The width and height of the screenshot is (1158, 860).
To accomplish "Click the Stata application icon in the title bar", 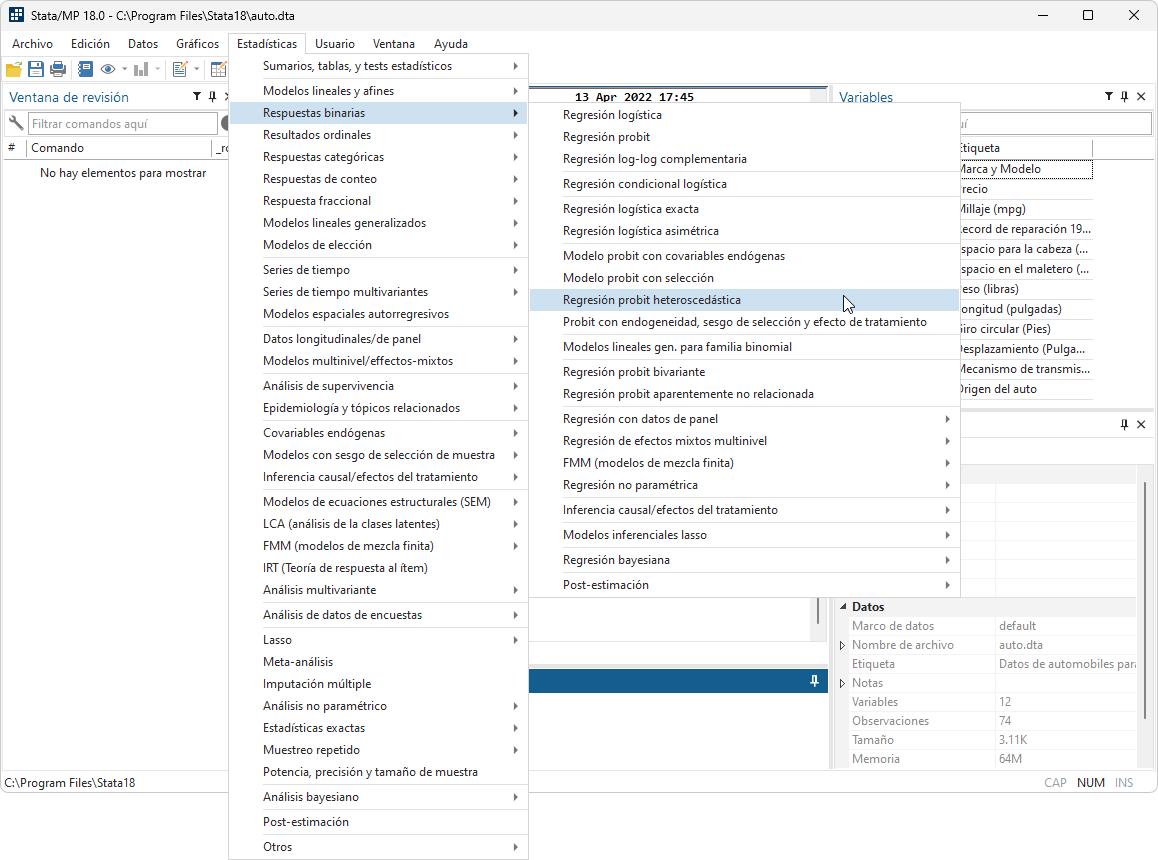I will coord(16,15).
